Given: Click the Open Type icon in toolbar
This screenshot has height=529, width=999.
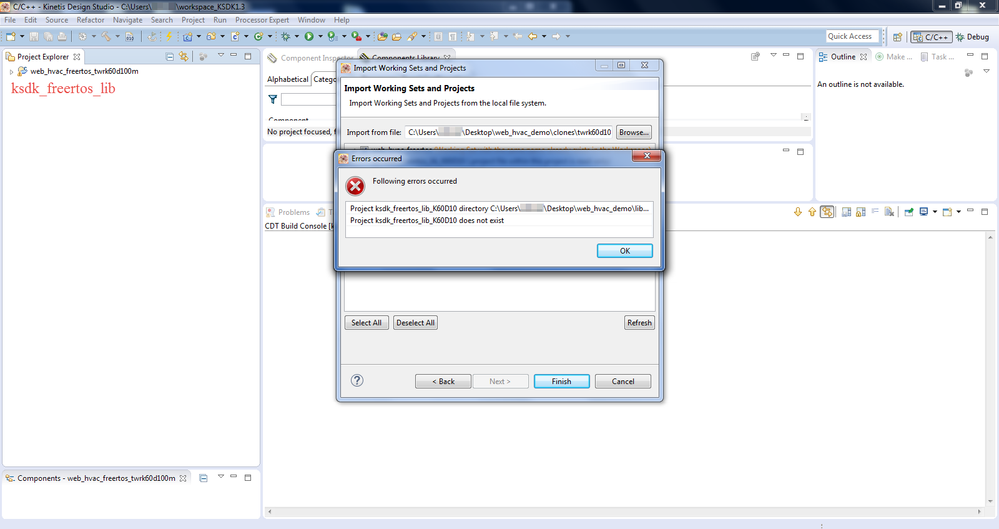Looking at the screenshot, I should [x=382, y=37].
